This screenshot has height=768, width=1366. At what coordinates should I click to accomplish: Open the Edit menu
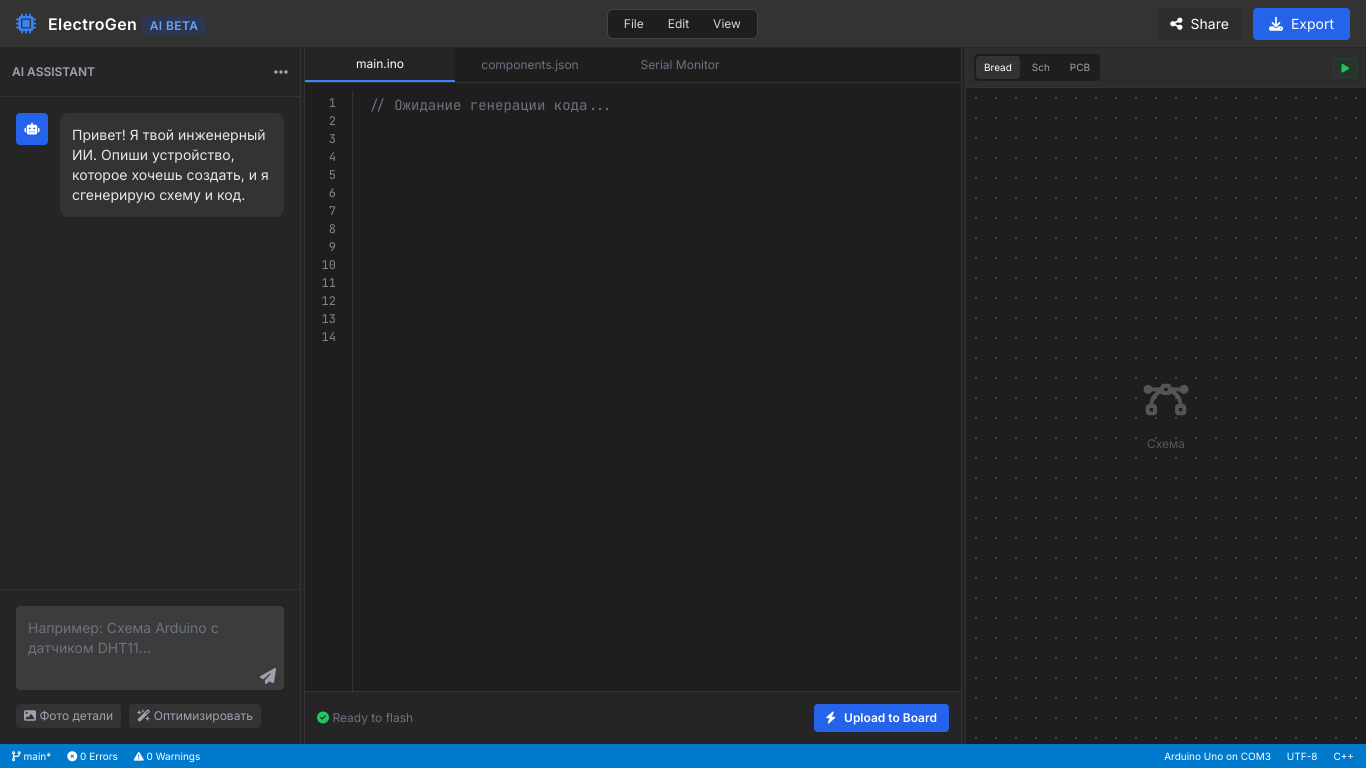coord(679,24)
